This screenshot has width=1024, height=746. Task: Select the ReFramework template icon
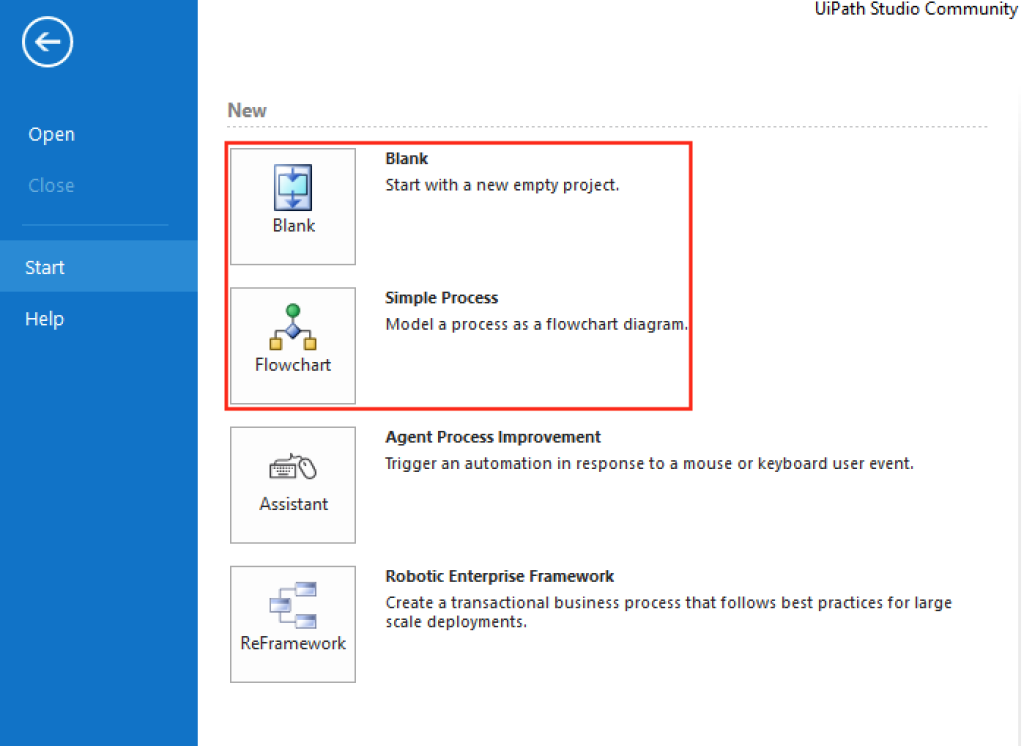pyautogui.click(x=293, y=604)
